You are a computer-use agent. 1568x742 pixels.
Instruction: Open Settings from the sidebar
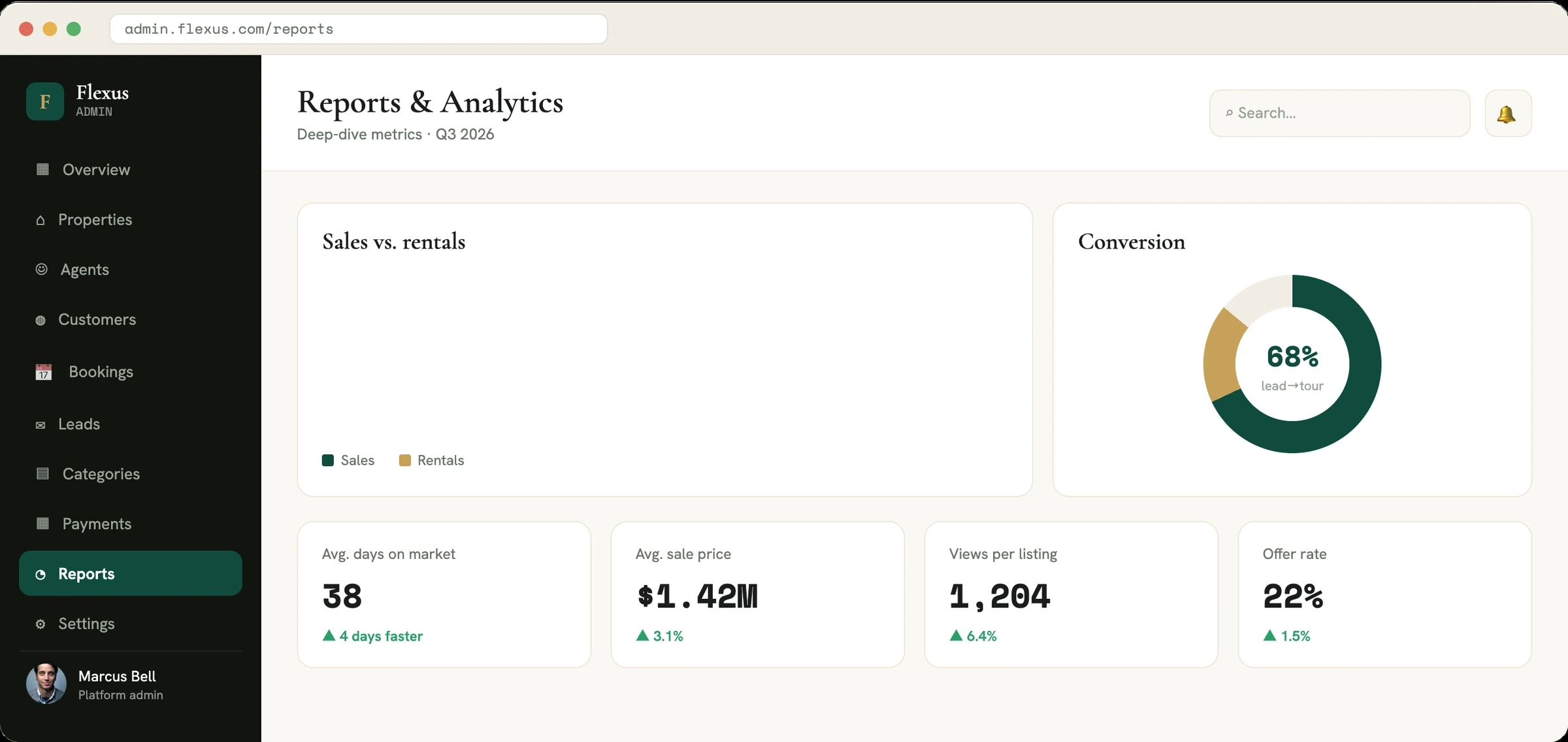[131, 624]
